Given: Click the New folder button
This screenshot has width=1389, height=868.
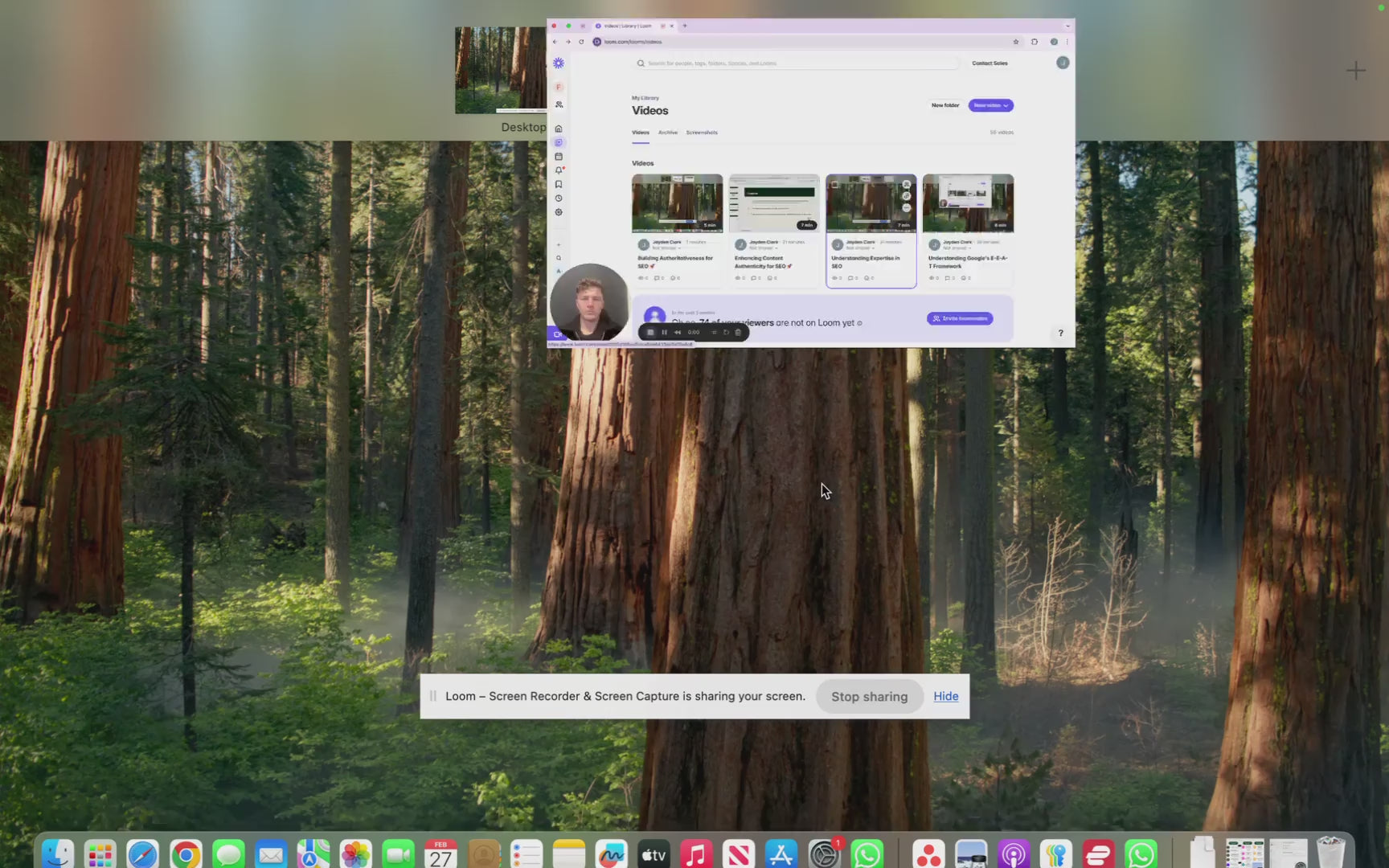Looking at the screenshot, I should coord(944,105).
